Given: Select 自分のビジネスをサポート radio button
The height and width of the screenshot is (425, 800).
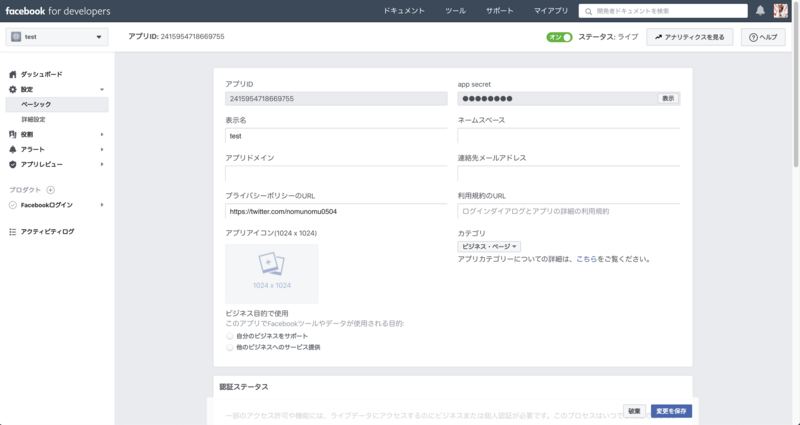Looking at the screenshot, I should (230, 336).
